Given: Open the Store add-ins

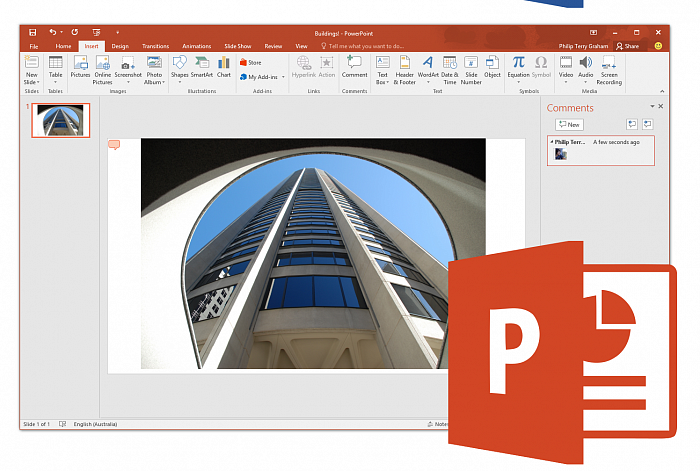Looking at the screenshot, I should [x=251, y=62].
